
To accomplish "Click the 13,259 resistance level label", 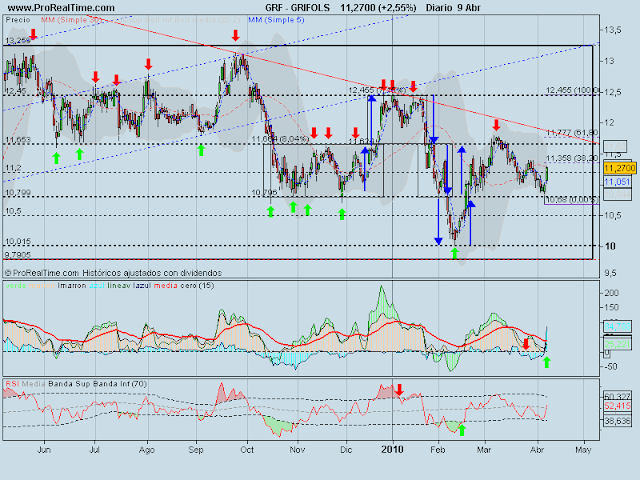I will pyautogui.click(x=18, y=40).
